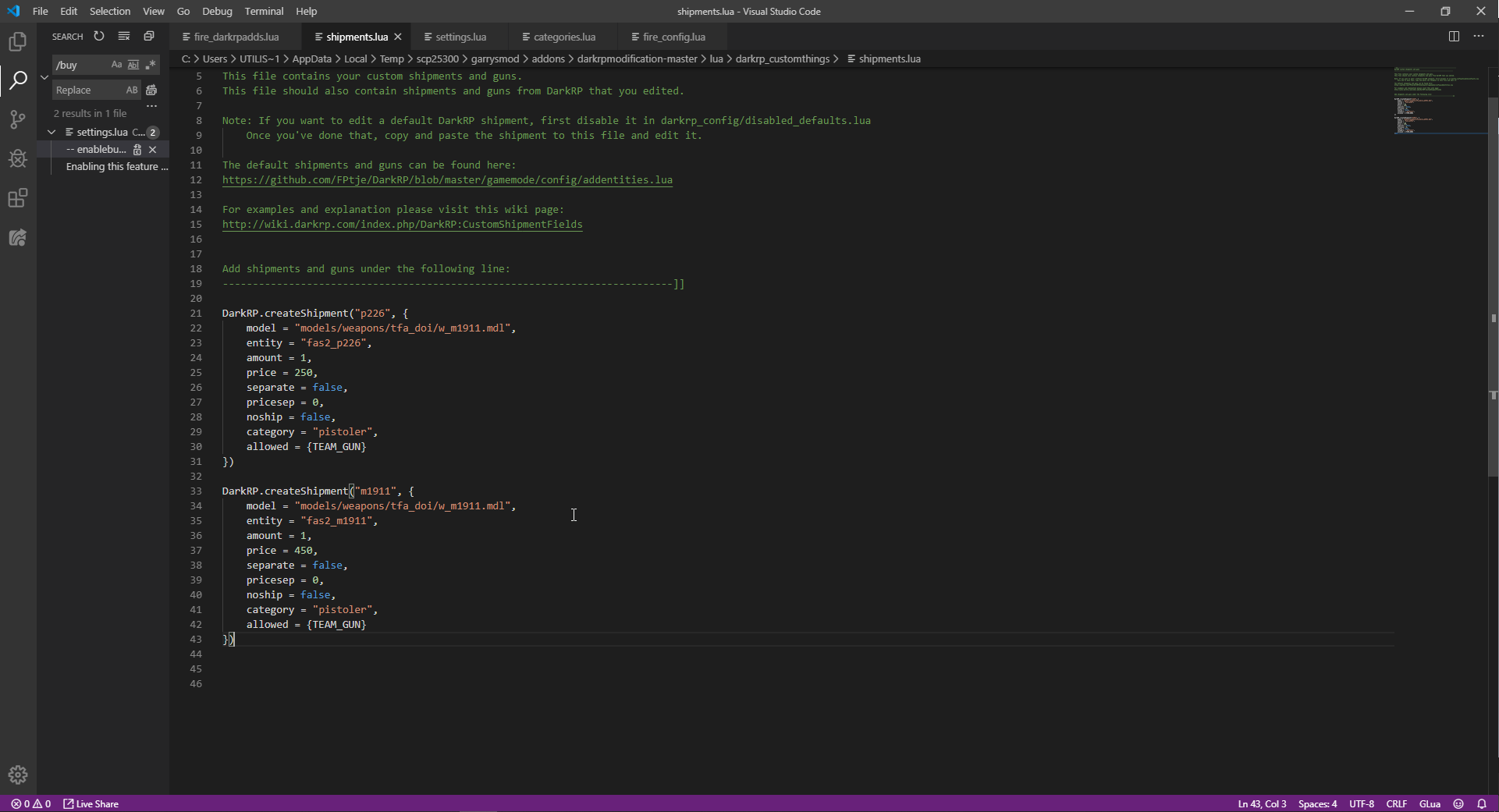
Task: Click the editor vertical scrollbar
Action: (x=1493, y=285)
